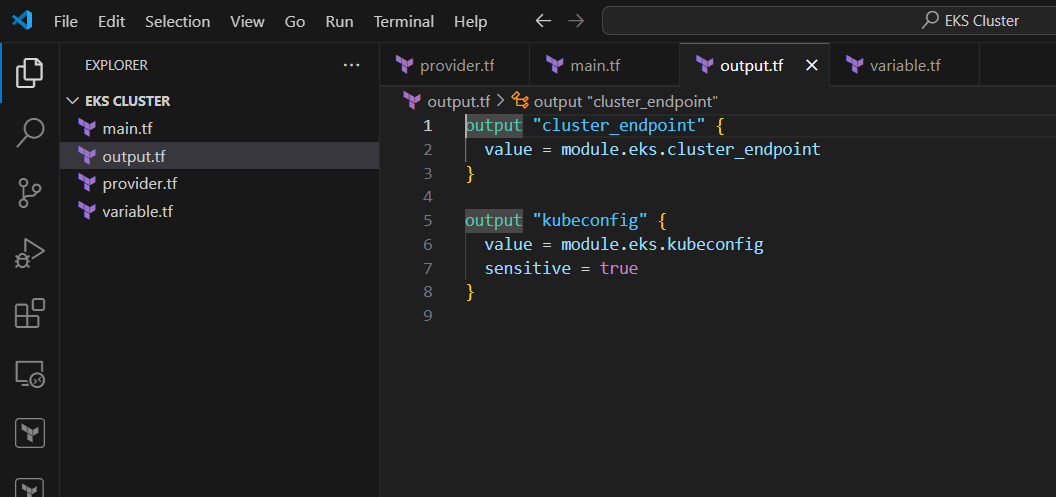Viewport: 1056px width, 497px height.
Task: Open the Terminal menu
Action: click(x=405, y=22)
